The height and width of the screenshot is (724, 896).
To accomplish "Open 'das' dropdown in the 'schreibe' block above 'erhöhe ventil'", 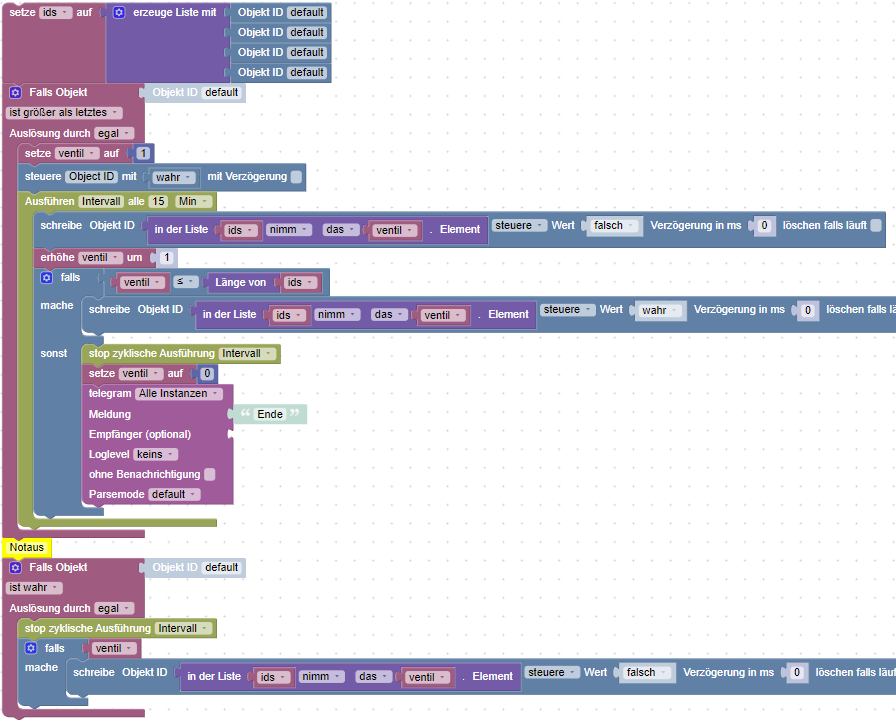I will pos(341,230).
